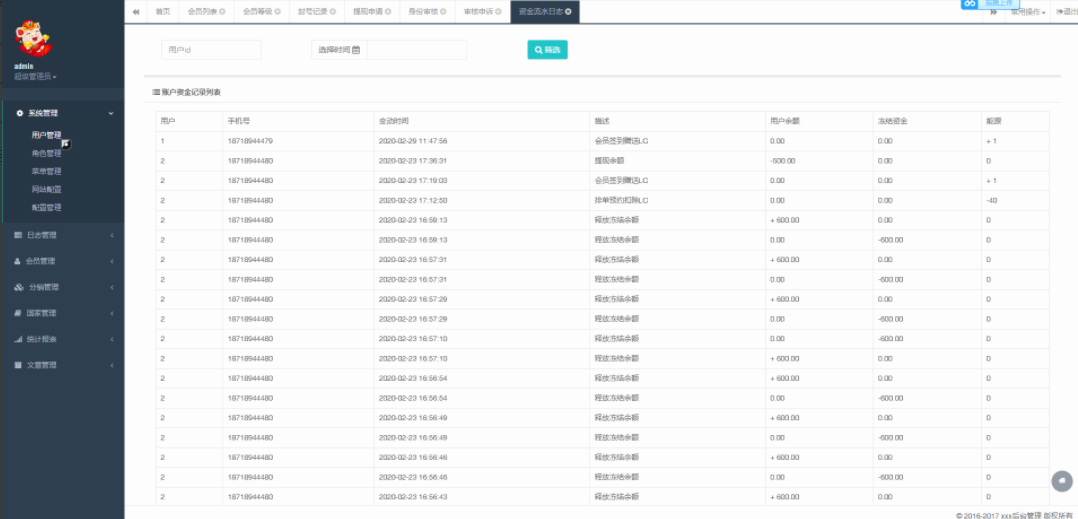1078x519 pixels.
Task: Click the calendar icon beside 选择时间
Action: tap(356, 49)
